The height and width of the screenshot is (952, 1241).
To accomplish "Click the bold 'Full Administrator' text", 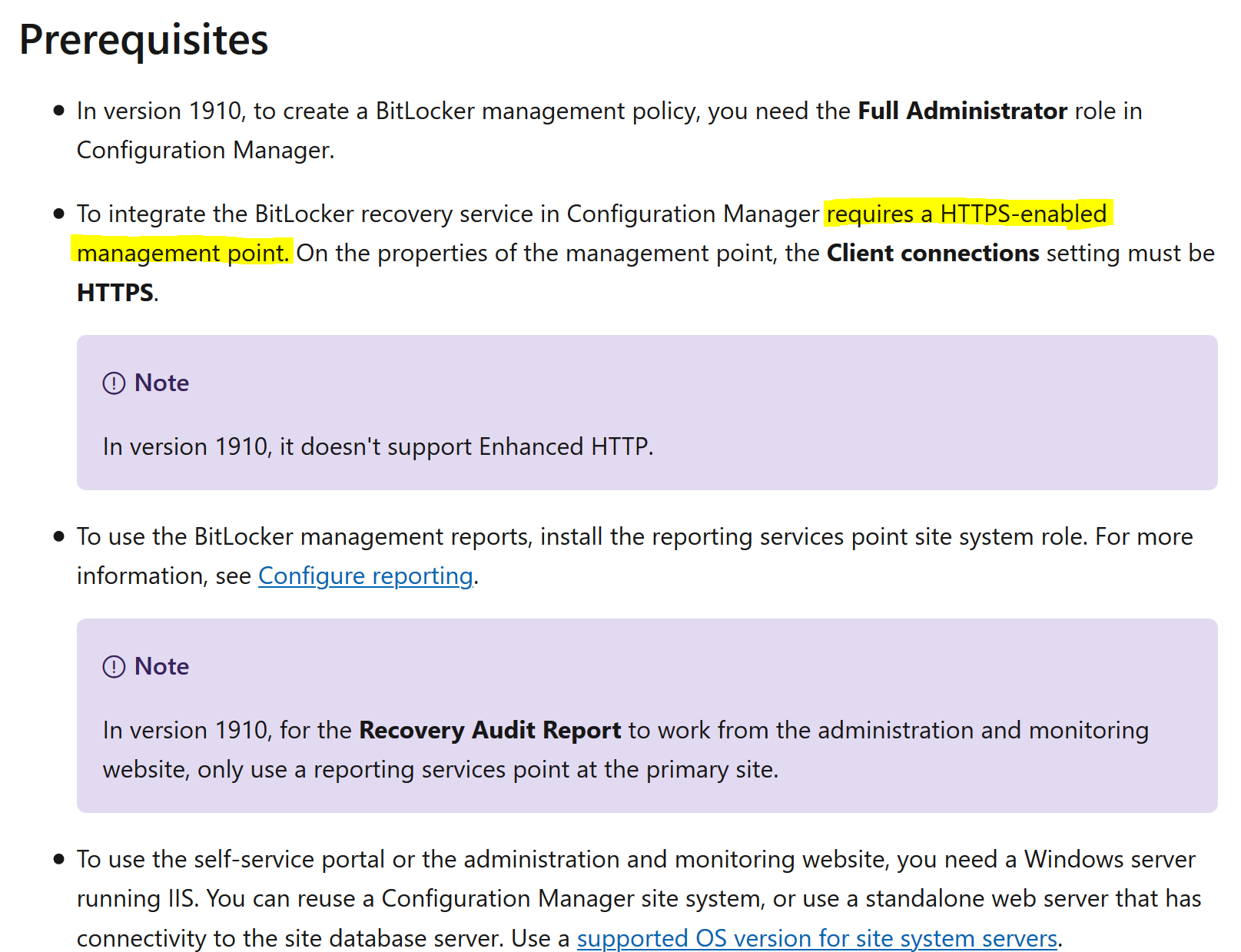I will [962, 111].
